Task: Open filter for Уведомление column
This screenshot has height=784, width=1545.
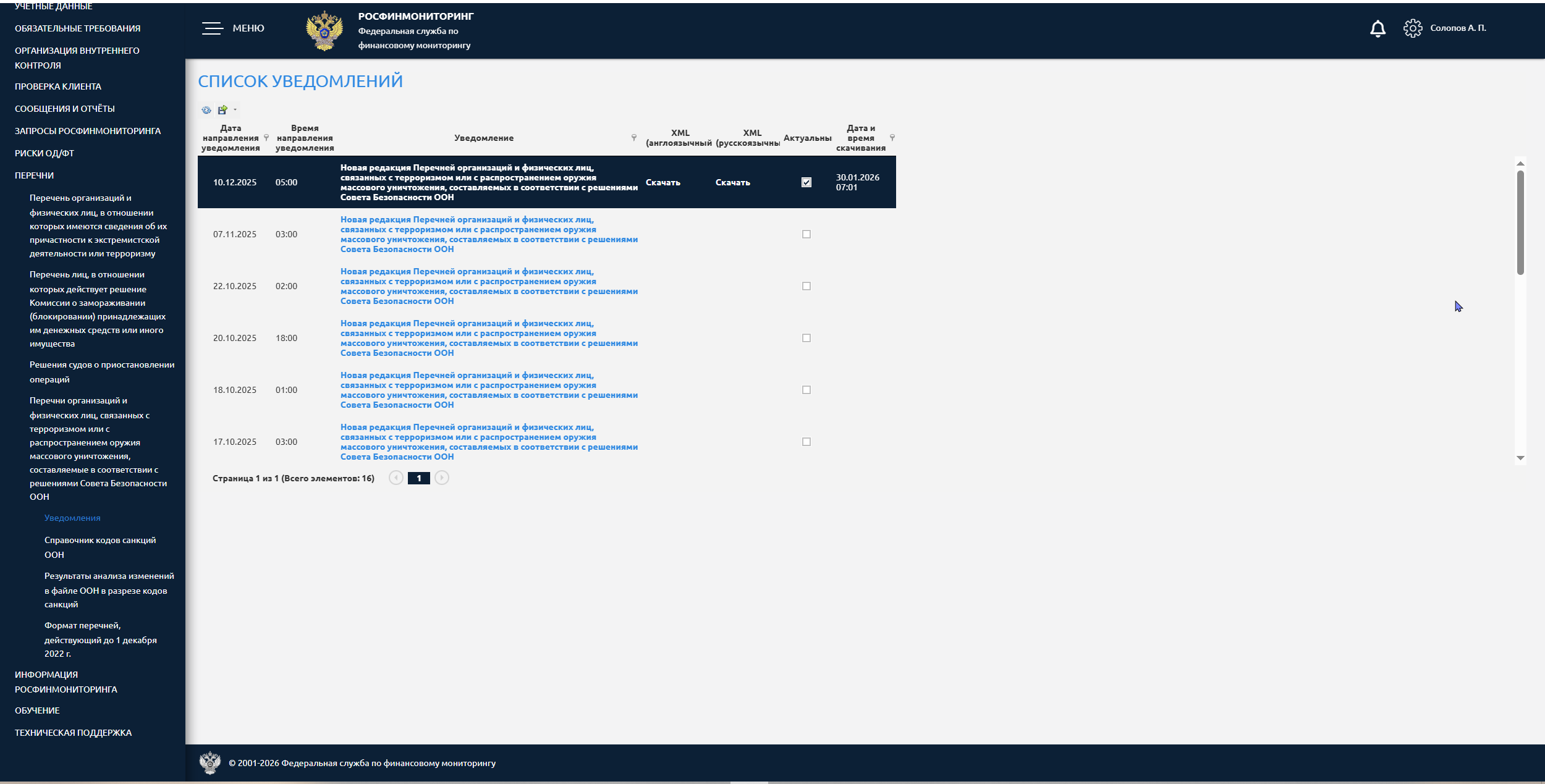Action: point(633,137)
